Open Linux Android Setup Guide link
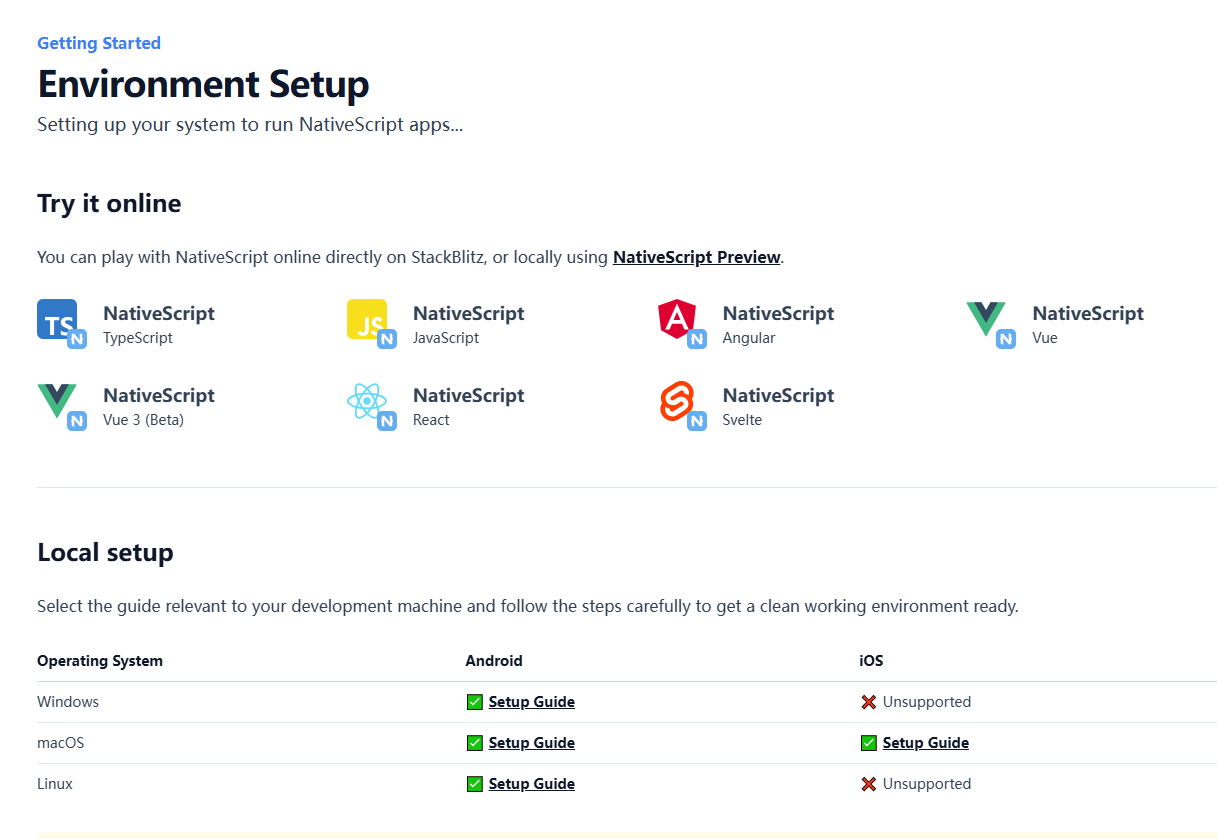1217x839 pixels. [x=531, y=784]
